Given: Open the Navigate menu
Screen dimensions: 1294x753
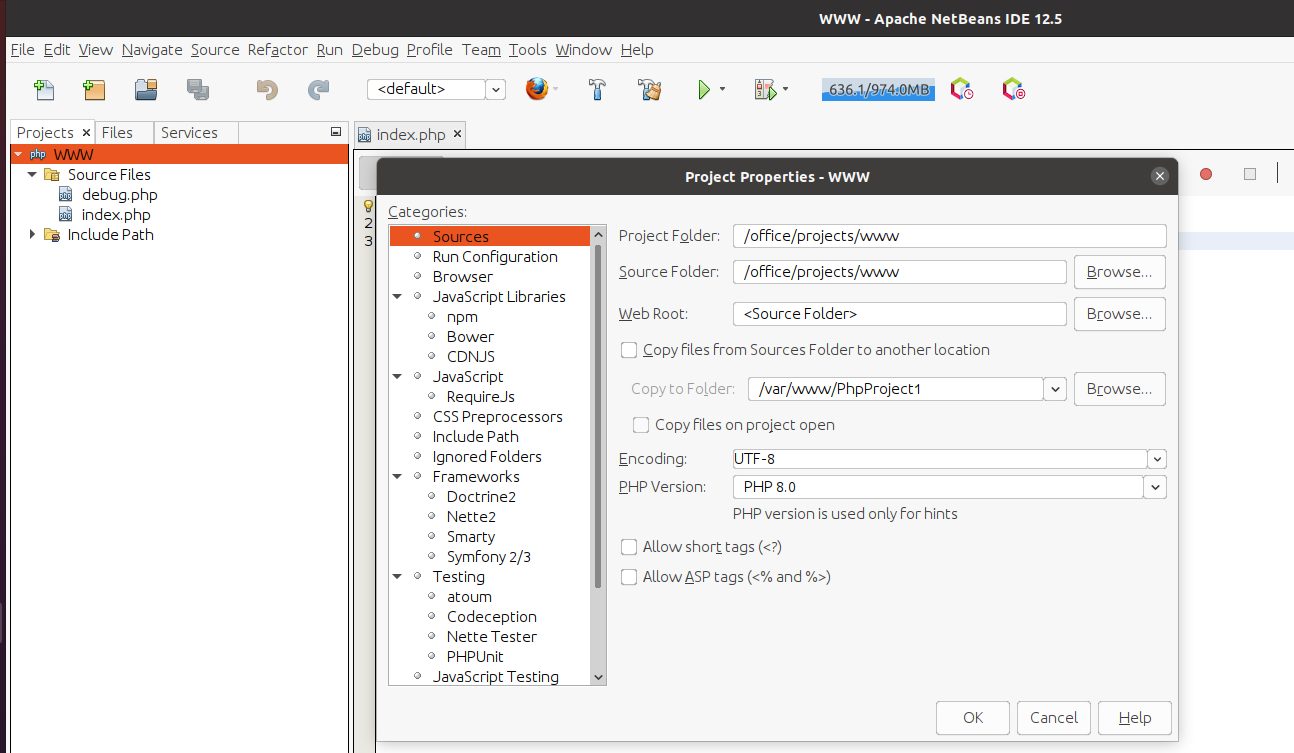Looking at the screenshot, I should pos(152,49).
